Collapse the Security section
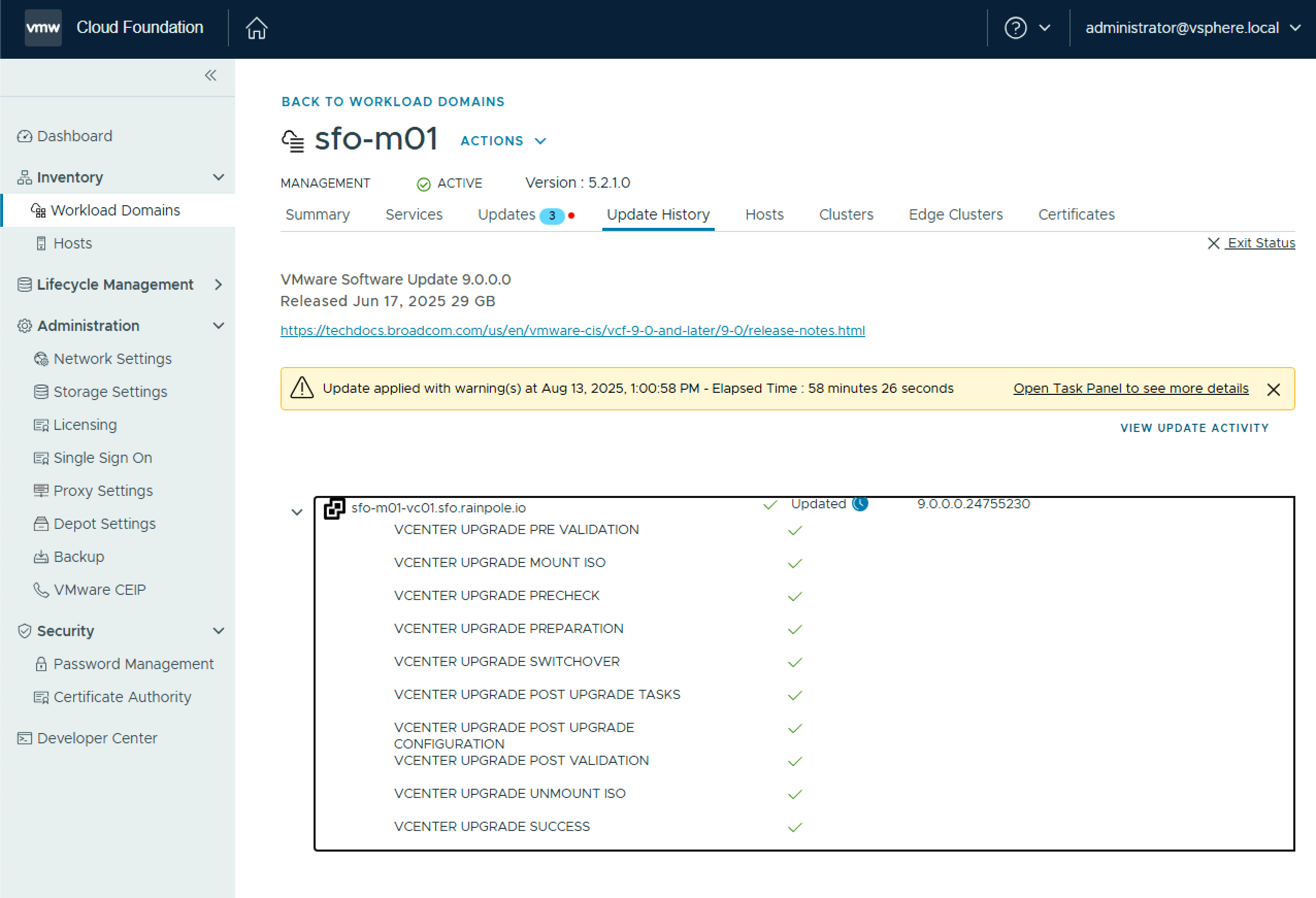 (219, 630)
